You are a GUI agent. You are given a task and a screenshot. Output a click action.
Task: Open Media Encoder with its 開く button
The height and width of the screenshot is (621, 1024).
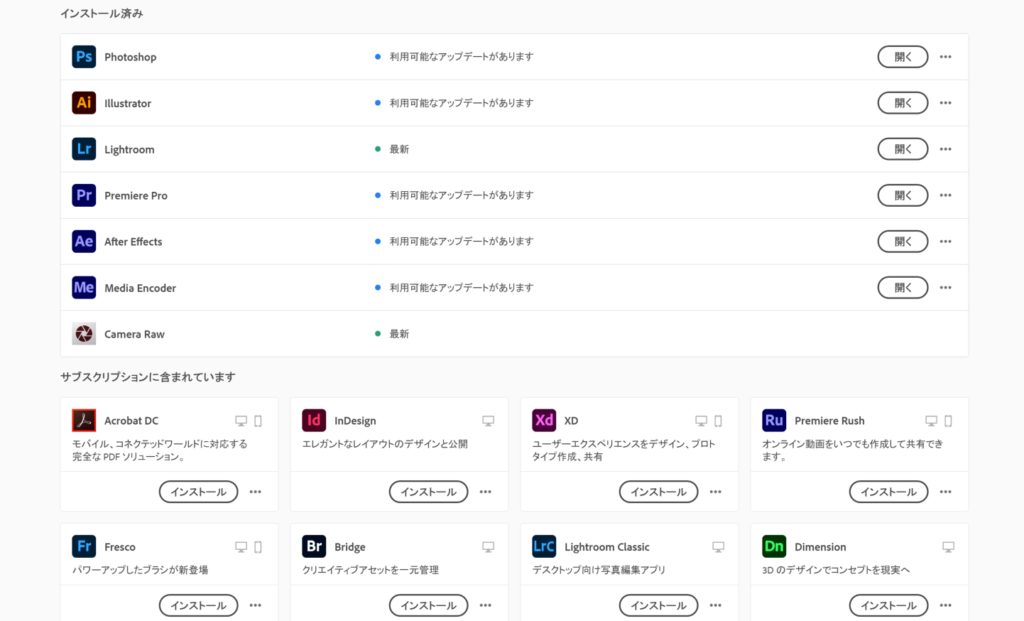903,287
